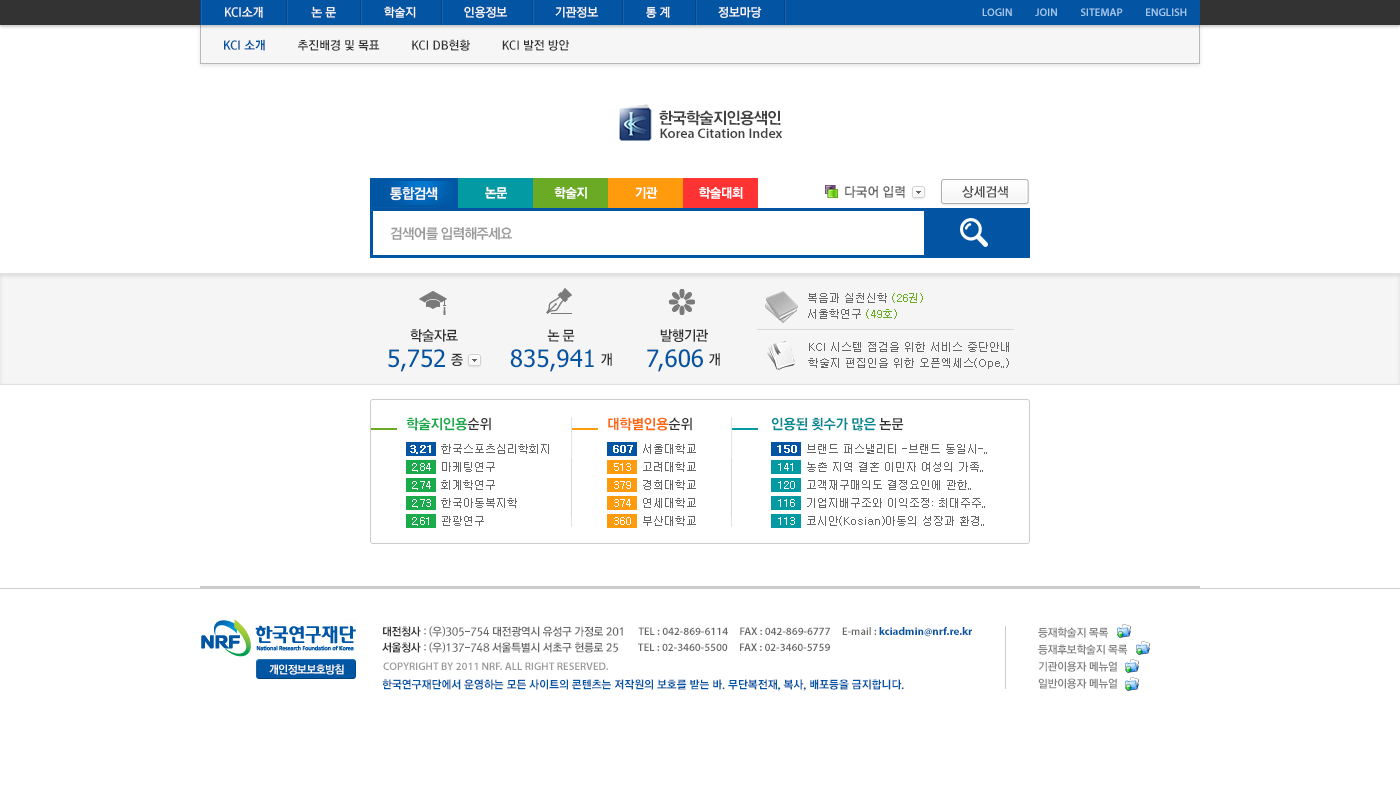This screenshot has height=800, width=1400.
Task: Click the 검색어를 입력해주세요 search field
Action: [648, 233]
